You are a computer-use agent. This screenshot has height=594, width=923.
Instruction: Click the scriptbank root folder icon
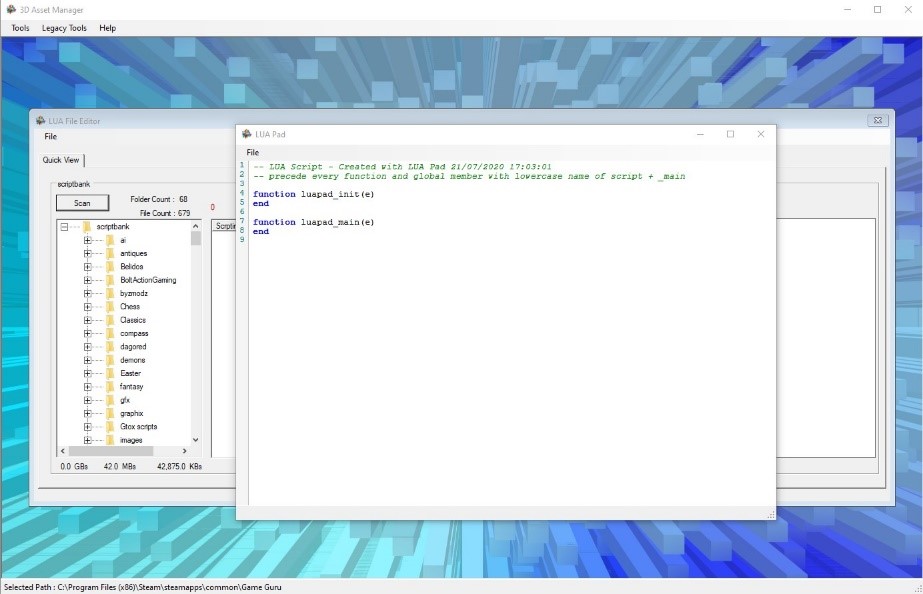click(87, 227)
